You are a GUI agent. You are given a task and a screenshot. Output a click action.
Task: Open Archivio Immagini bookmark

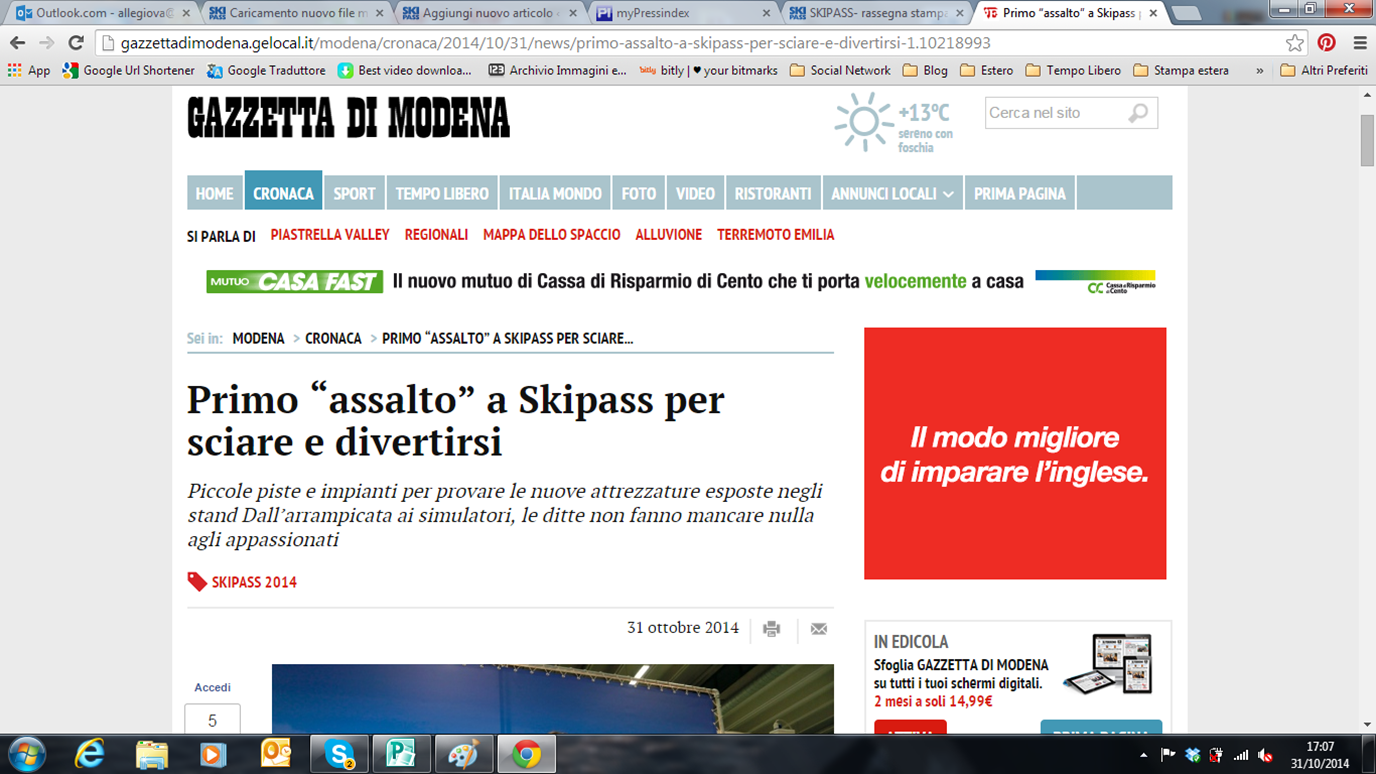[x=557, y=70]
